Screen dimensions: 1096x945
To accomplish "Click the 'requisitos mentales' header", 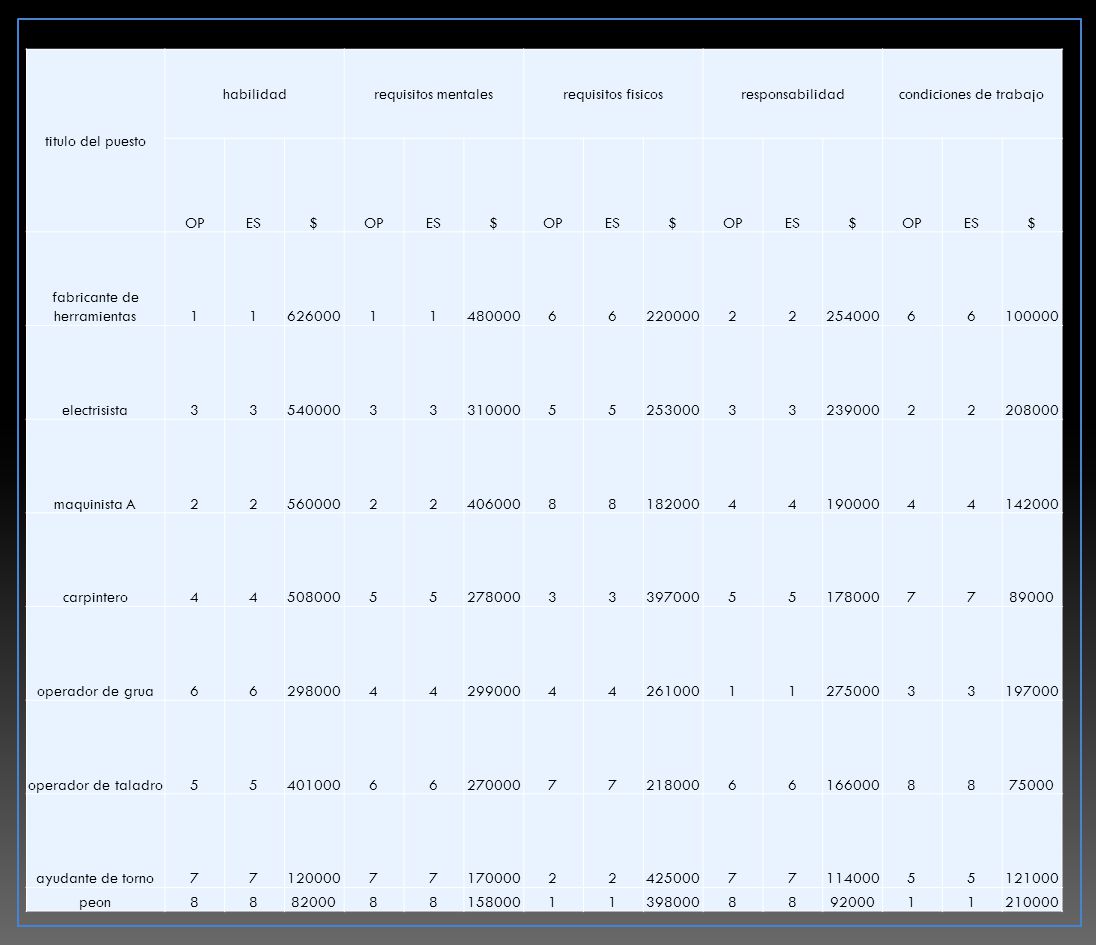I will coord(433,94).
